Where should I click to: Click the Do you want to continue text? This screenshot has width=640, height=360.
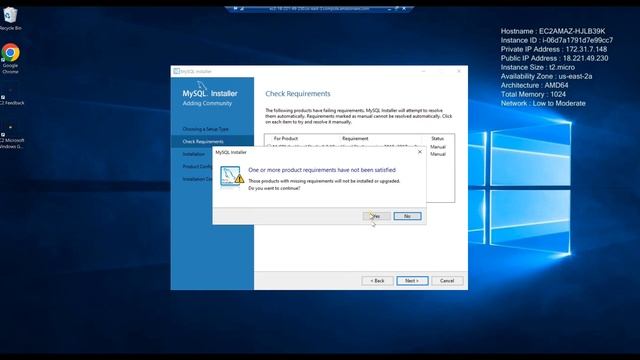click(x=274, y=188)
